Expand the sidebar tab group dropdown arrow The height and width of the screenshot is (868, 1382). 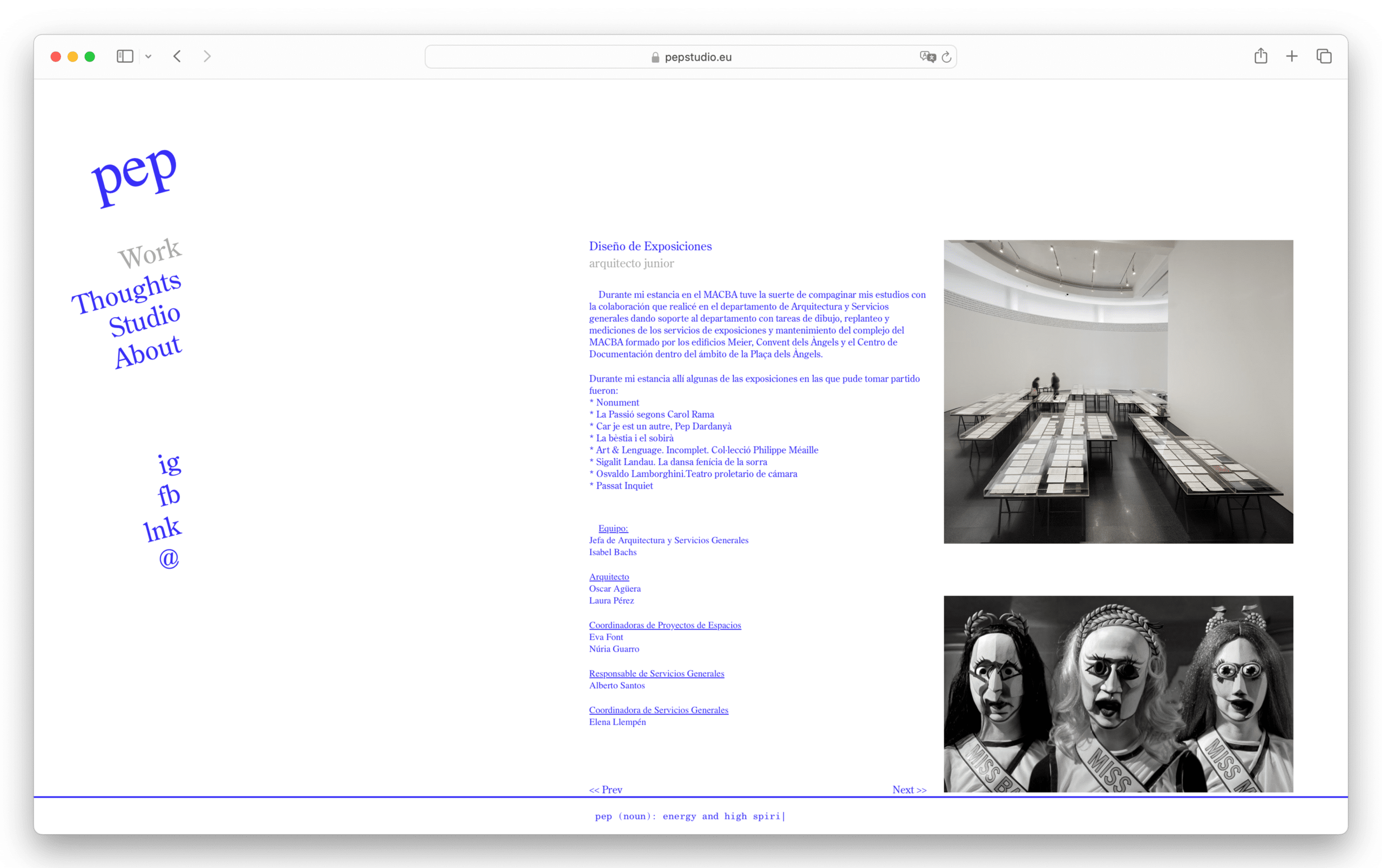click(148, 56)
